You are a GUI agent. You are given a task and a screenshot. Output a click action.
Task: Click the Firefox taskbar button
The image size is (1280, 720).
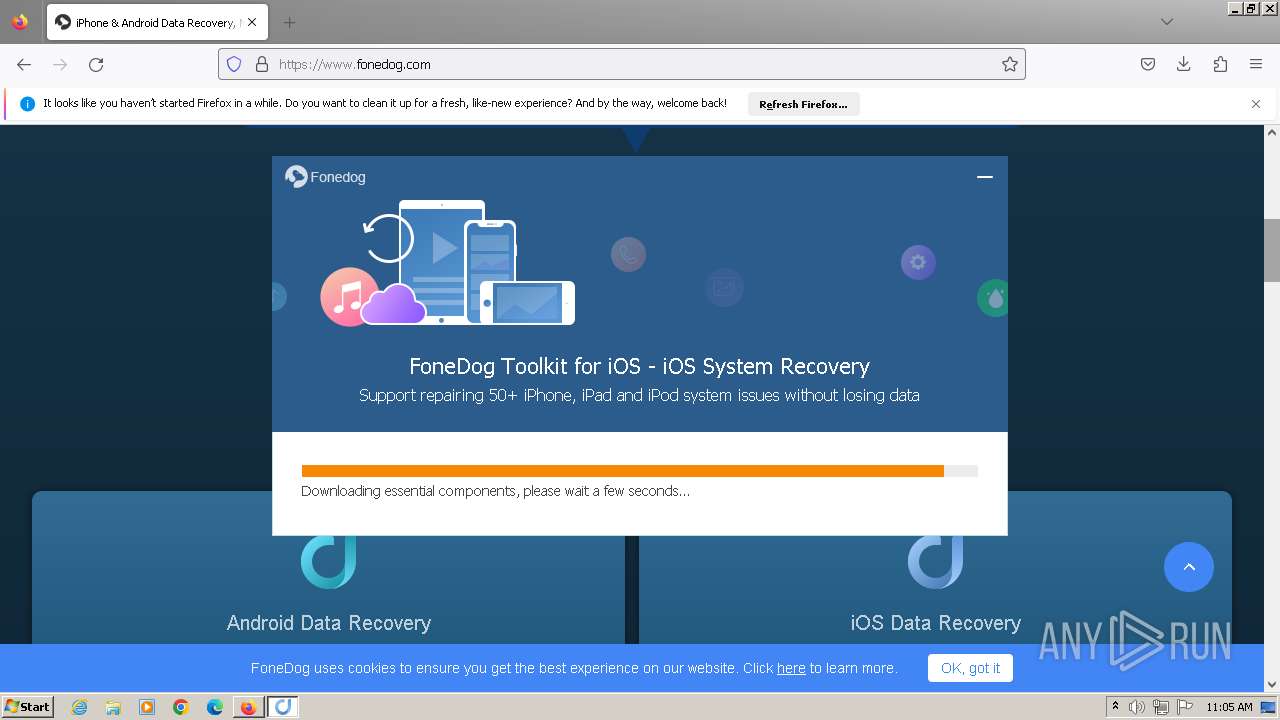pyautogui.click(x=248, y=707)
